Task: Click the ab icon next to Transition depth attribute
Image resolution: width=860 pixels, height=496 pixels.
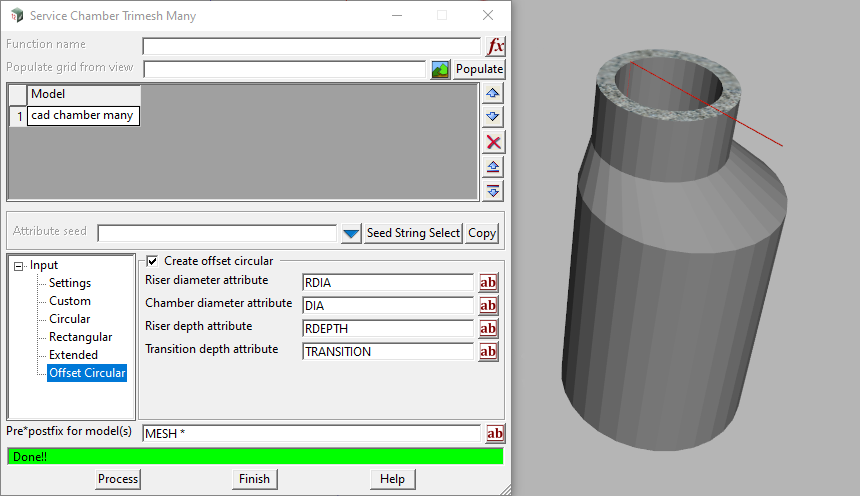Action: [x=488, y=352]
